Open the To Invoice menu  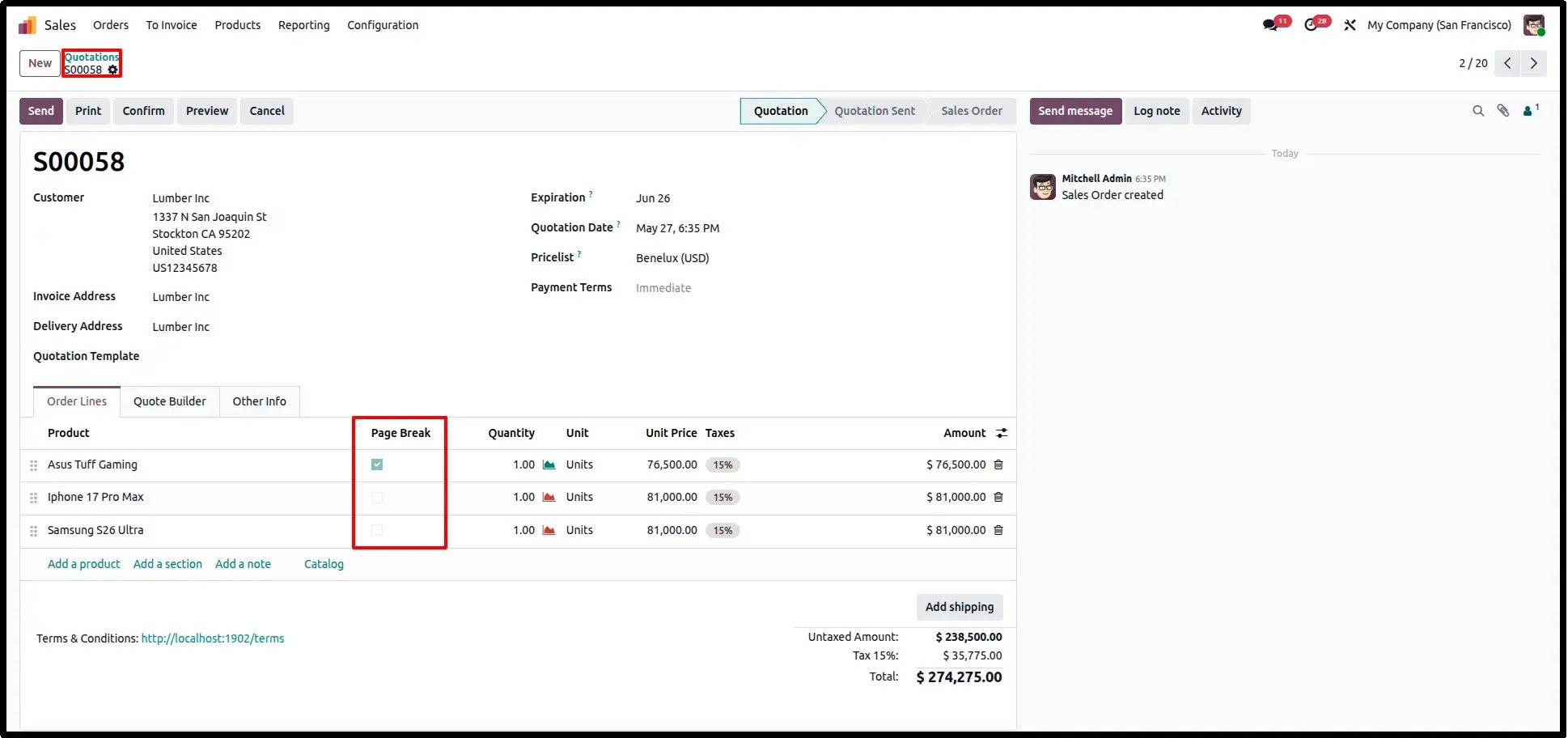(x=172, y=25)
